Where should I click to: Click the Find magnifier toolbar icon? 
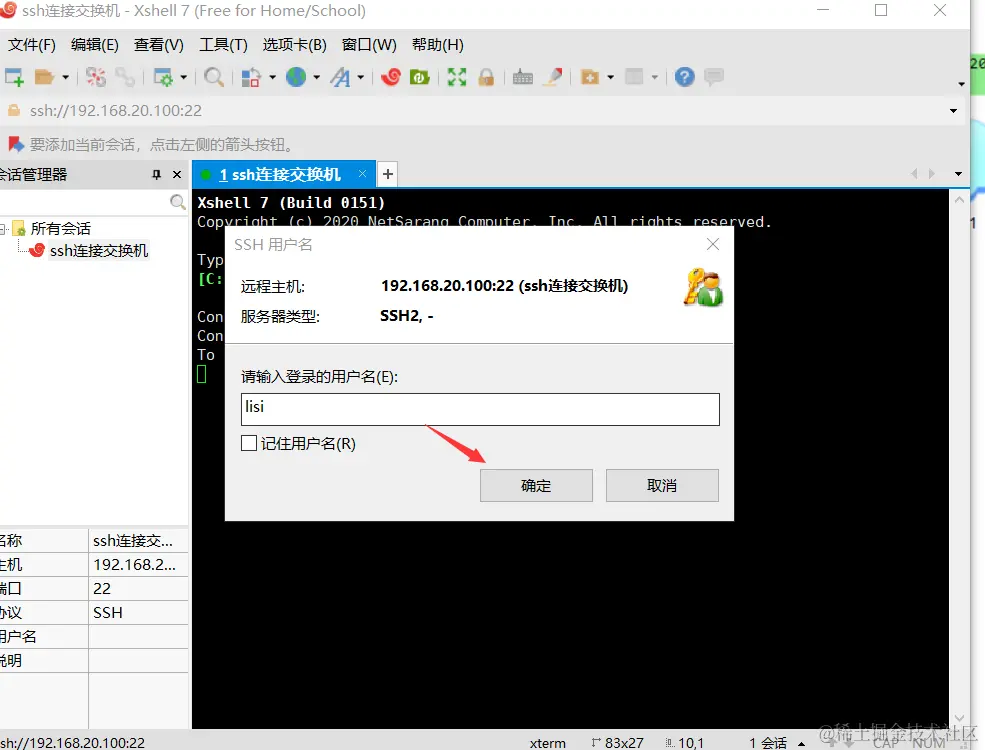tap(214, 77)
